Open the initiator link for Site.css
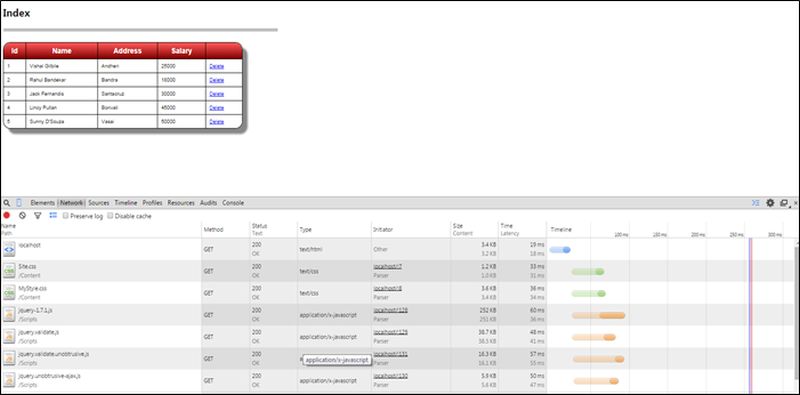This screenshot has width=800, height=395. point(387,266)
